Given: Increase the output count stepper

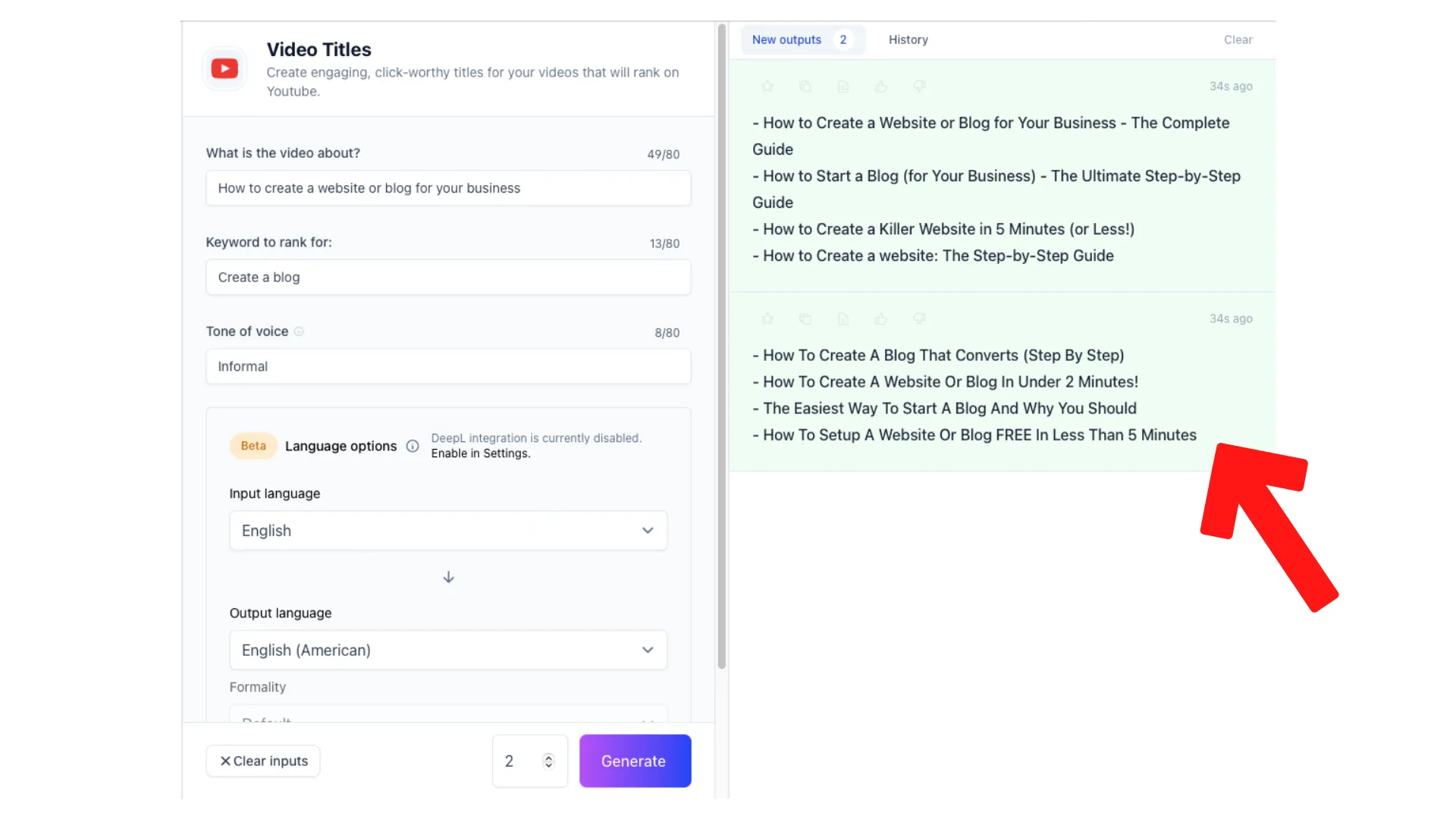Looking at the screenshot, I should [548, 756].
